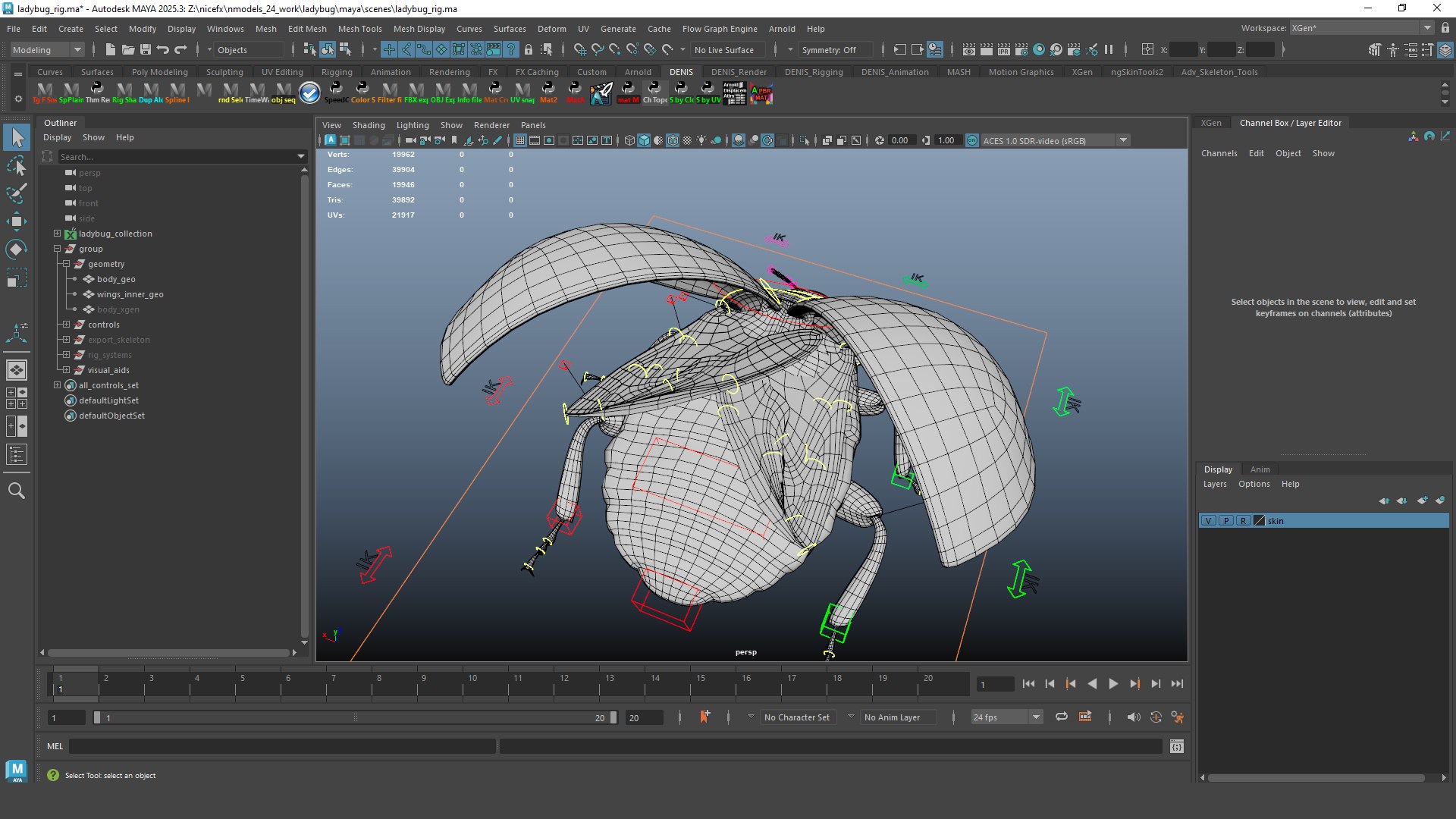Expand the ladybug_collection node

57,234
